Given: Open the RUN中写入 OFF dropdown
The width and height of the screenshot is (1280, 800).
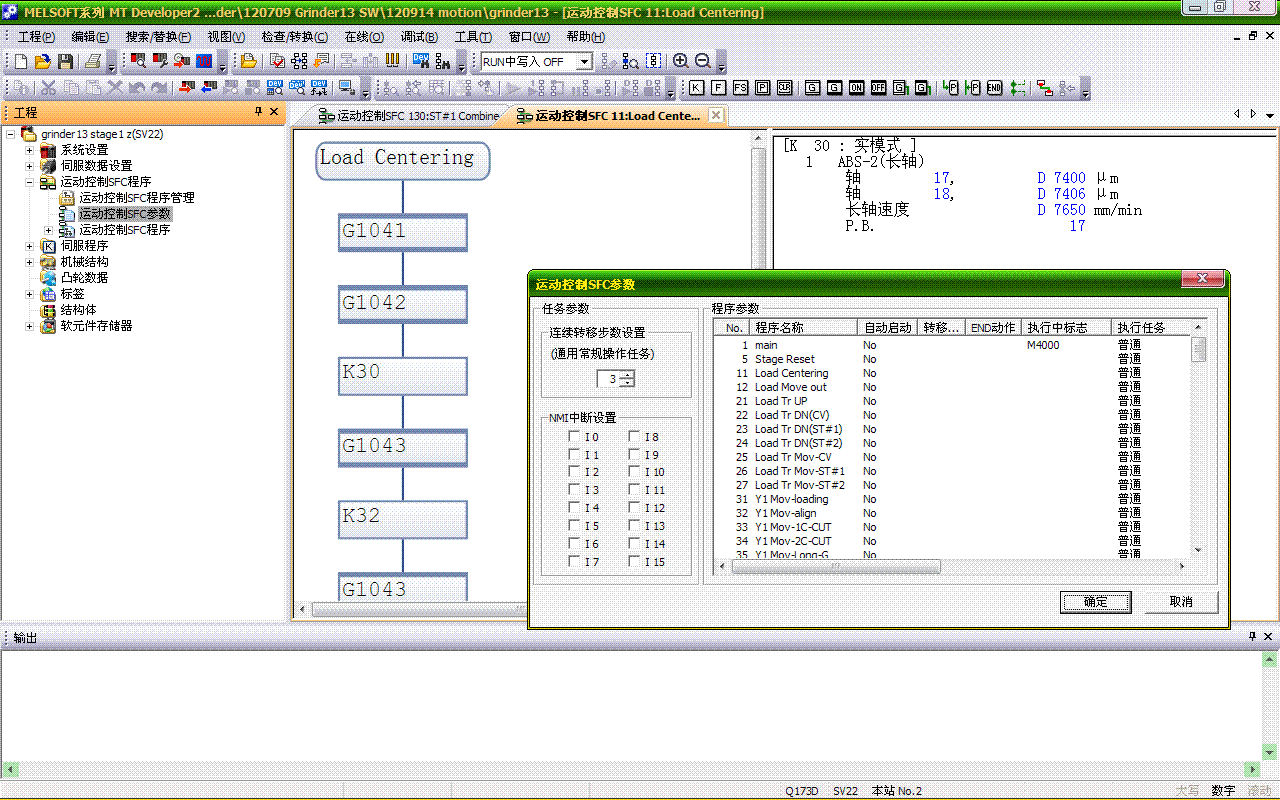Looking at the screenshot, I should pos(585,62).
